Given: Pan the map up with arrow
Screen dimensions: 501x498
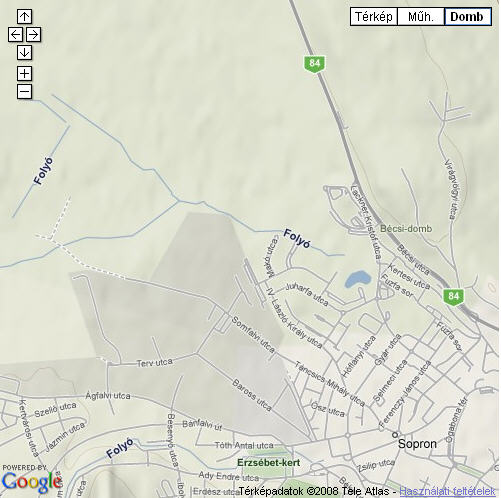Looking at the screenshot, I should tap(24, 16).
